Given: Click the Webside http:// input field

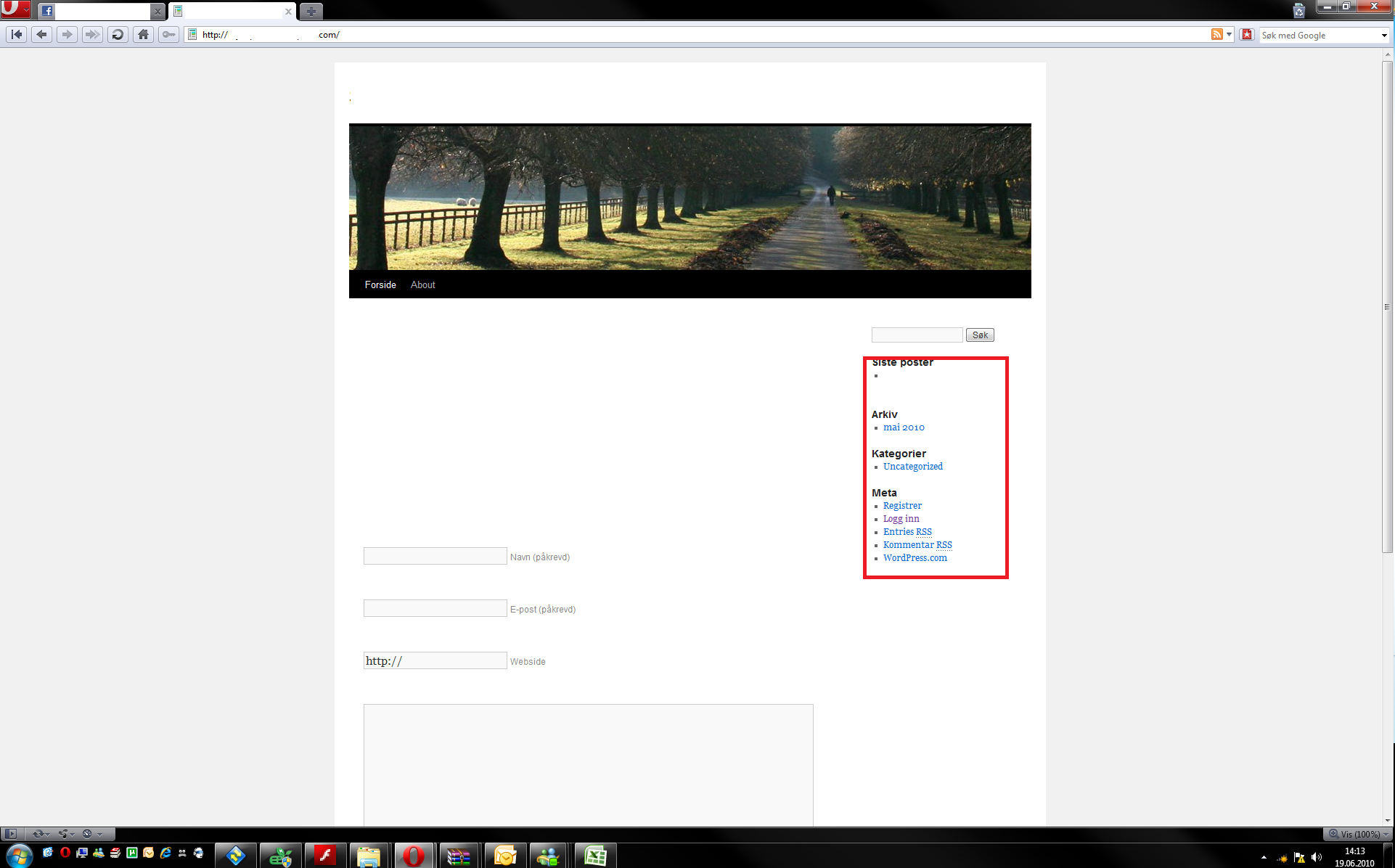Looking at the screenshot, I should (435, 660).
